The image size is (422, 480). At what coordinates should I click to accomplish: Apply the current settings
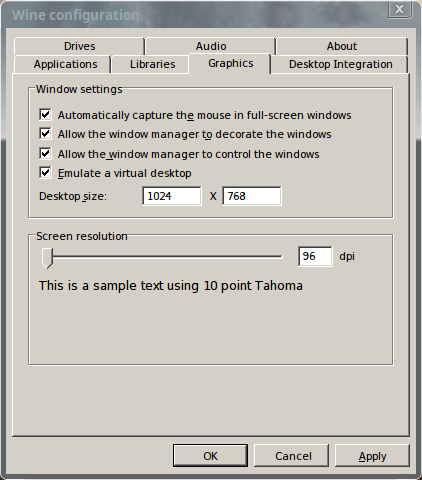pyautogui.click(x=372, y=456)
